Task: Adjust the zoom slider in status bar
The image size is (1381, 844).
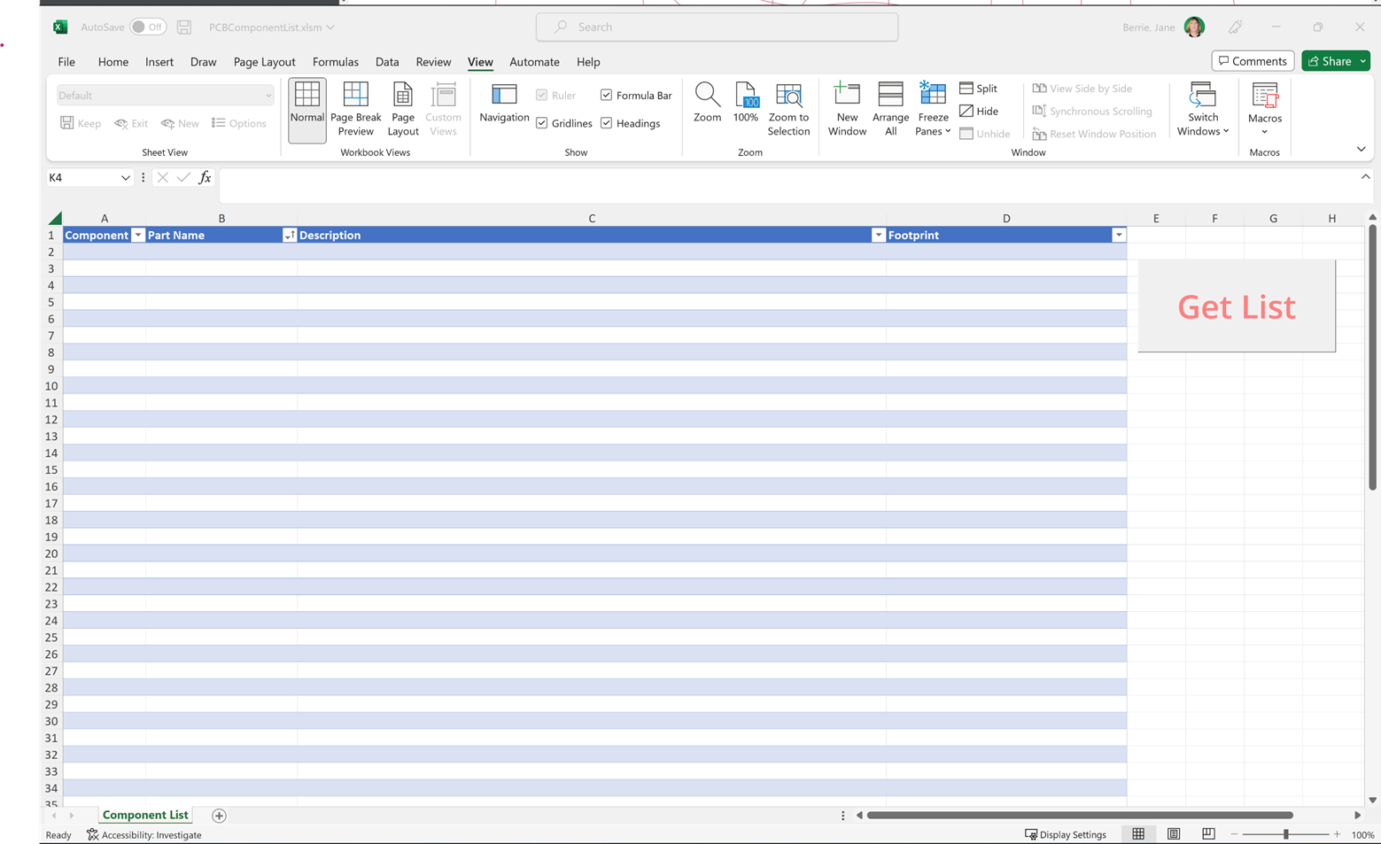Action: pyautogui.click(x=1286, y=834)
